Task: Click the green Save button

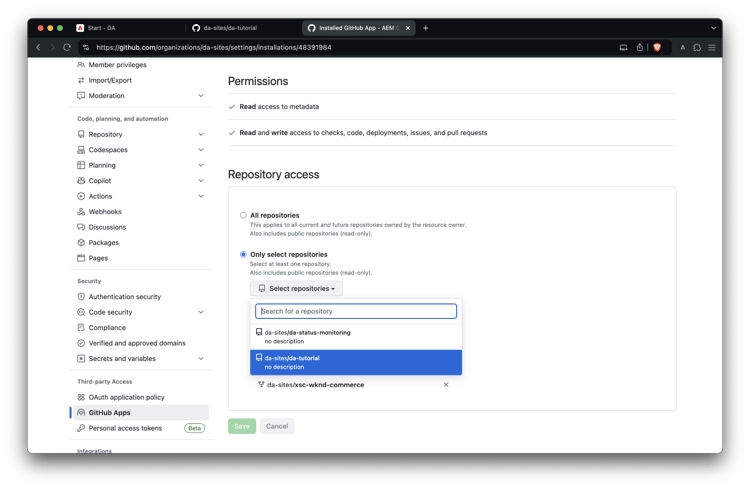Action: pyautogui.click(x=242, y=426)
